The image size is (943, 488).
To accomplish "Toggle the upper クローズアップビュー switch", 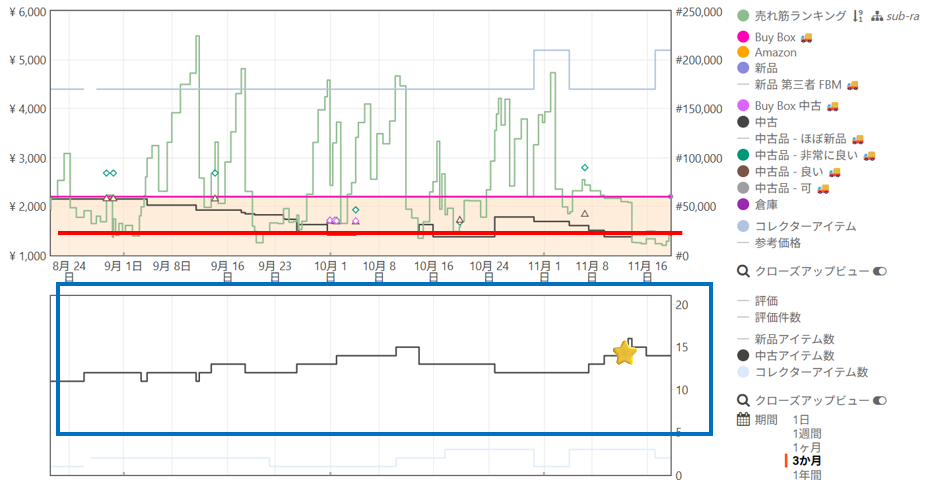I will 881,271.
